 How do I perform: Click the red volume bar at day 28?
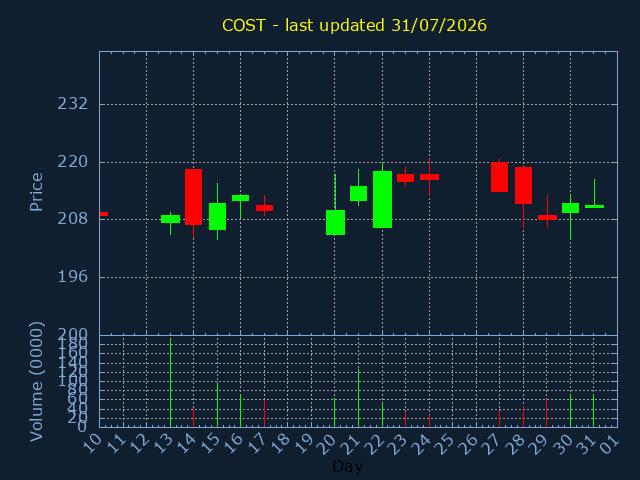[x=523, y=416]
